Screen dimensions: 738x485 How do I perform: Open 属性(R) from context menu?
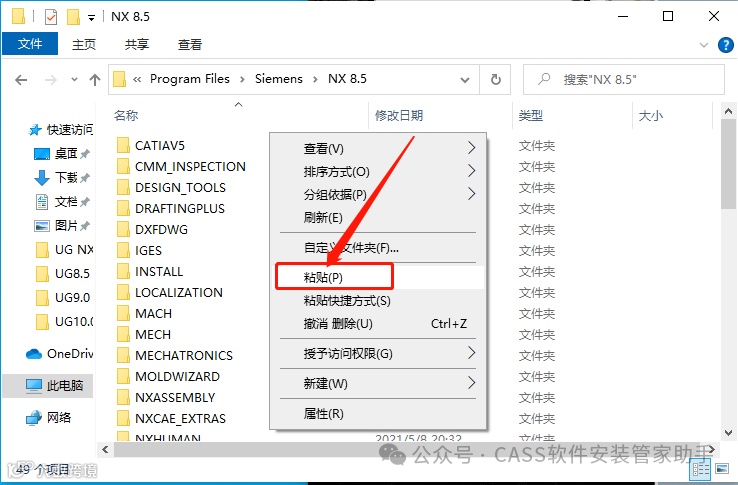click(378, 413)
